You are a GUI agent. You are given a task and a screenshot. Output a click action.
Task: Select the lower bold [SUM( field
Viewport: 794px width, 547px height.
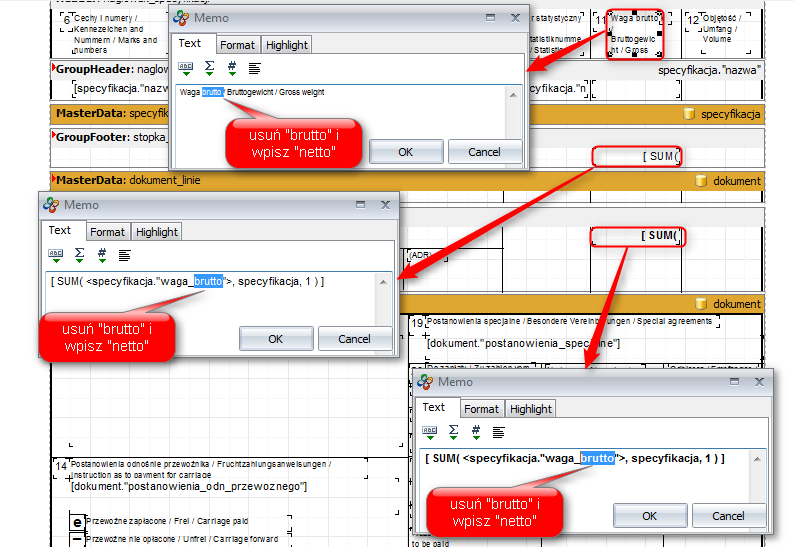coord(638,236)
